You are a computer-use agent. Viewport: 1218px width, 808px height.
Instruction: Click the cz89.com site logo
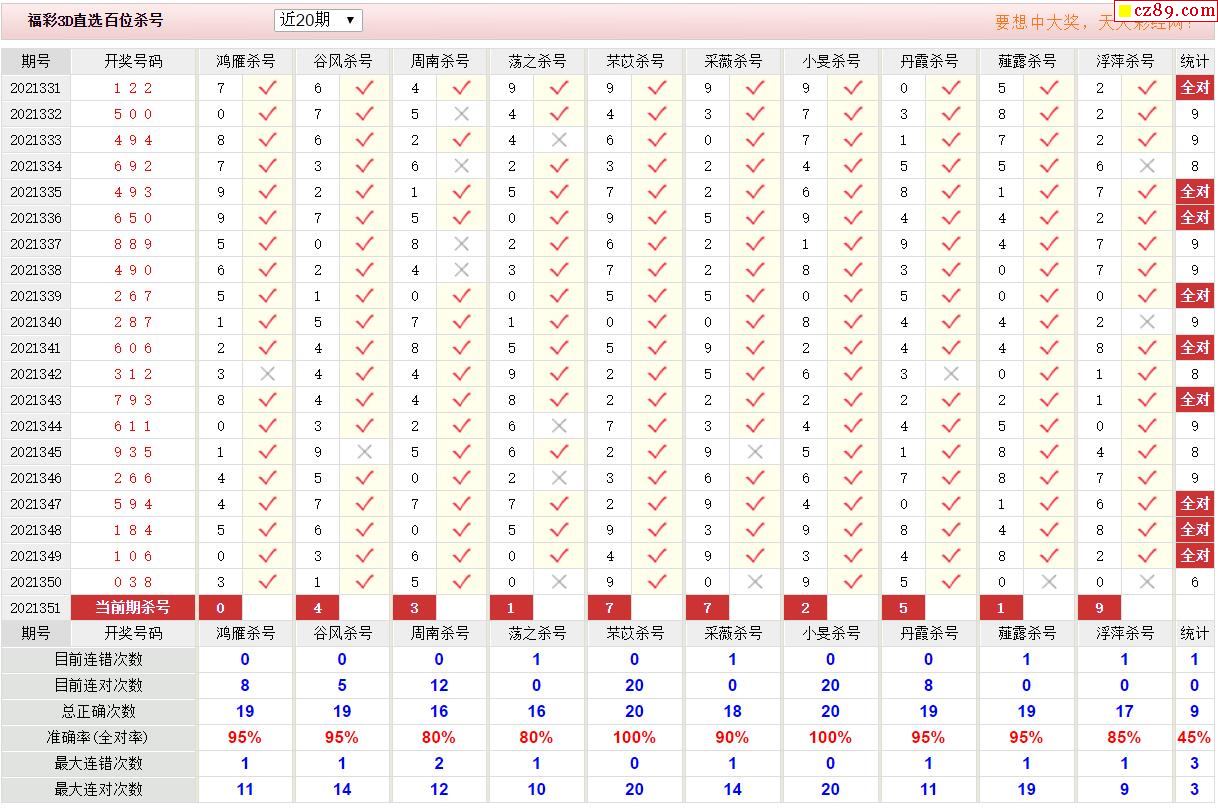[x=1166, y=11]
